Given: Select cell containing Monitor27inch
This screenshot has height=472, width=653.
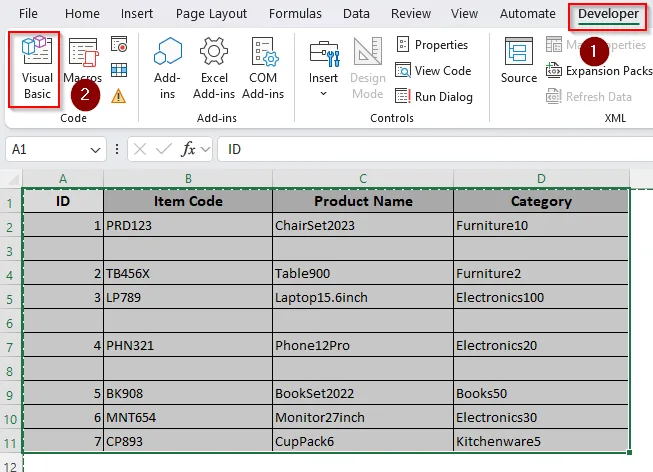Looking at the screenshot, I should click(363, 417).
